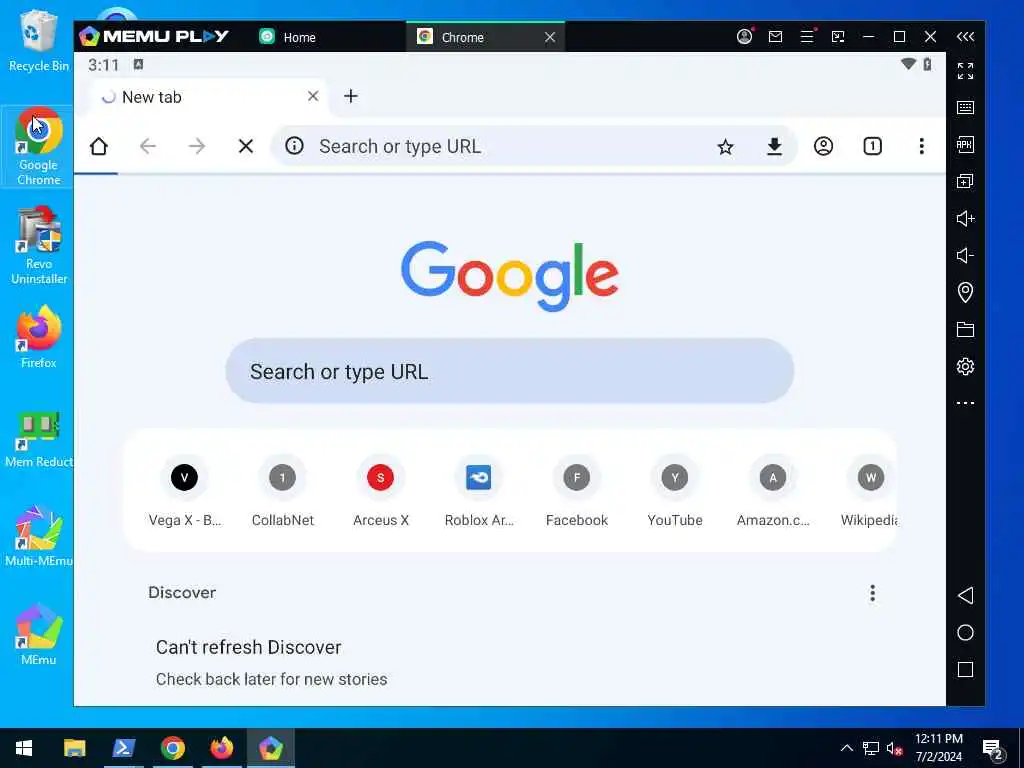Expand more sidebar tools (three dots)
The image size is (1024, 768).
965,403
